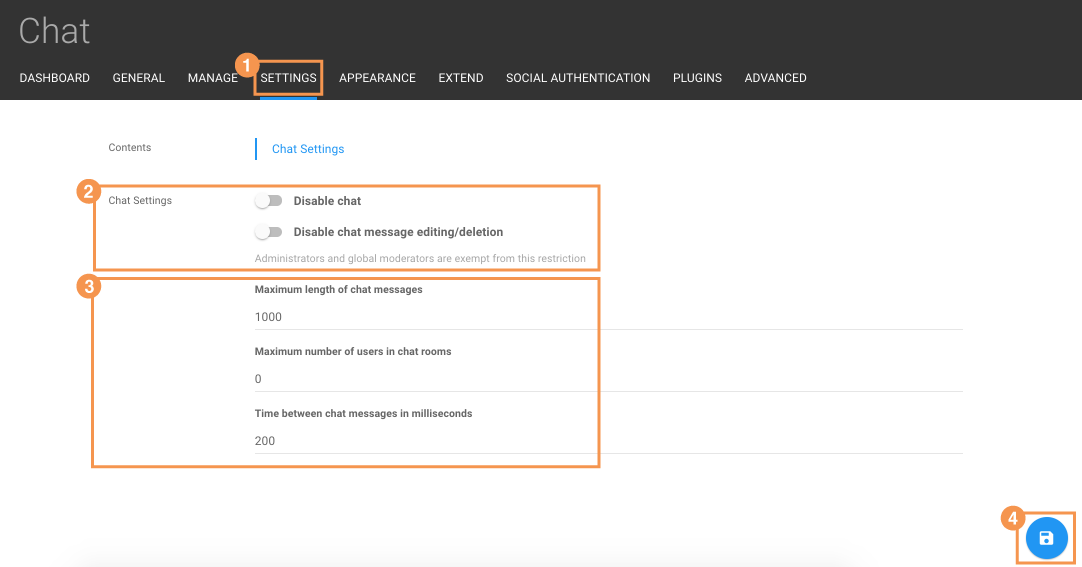Switch to the Plugins tab
This screenshot has height=567, width=1082.
pos(697,78)
